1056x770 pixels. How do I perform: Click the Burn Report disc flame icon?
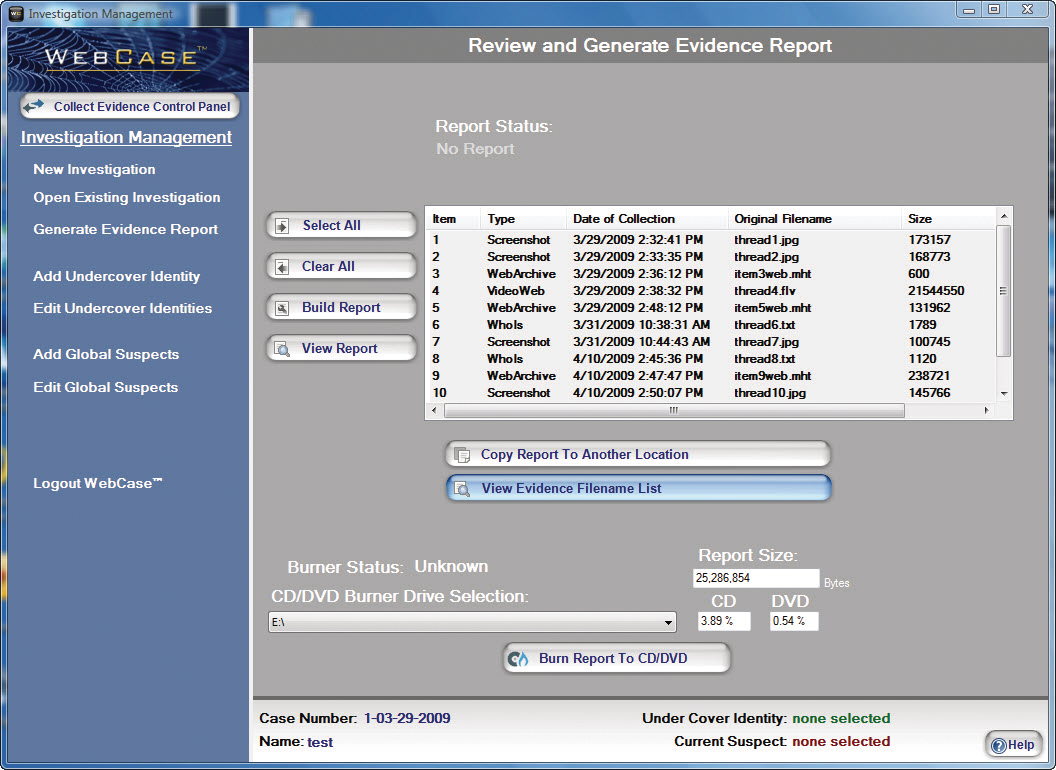pos(519,659)
